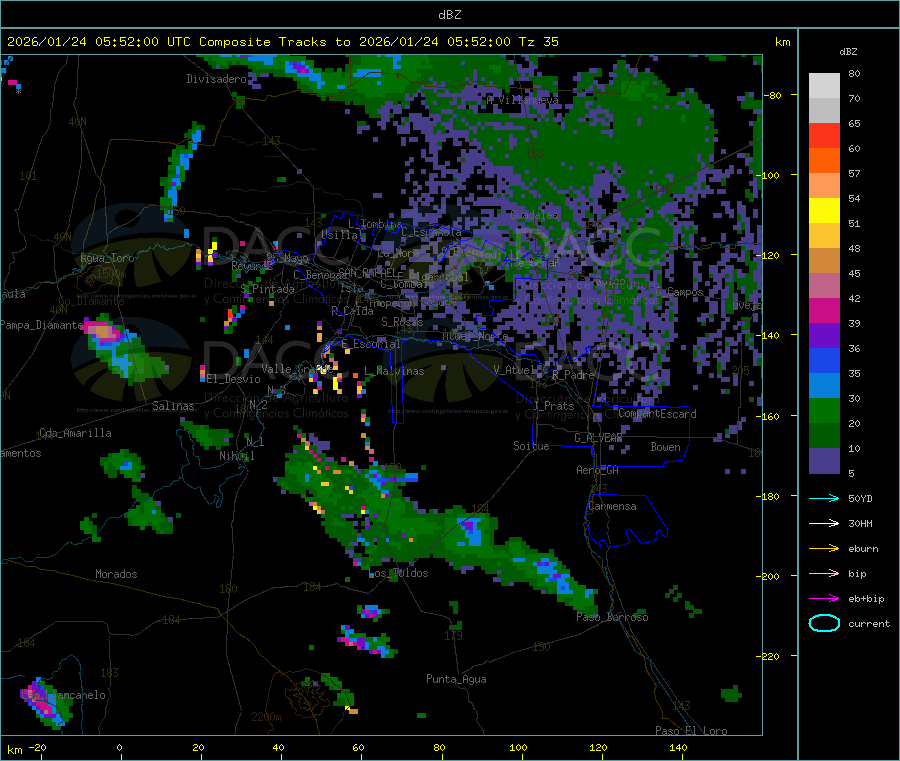The height and width of the screenshot is (761, 900).
Task: Click the pink bip arrow legend icon
Action: point(824,573)
